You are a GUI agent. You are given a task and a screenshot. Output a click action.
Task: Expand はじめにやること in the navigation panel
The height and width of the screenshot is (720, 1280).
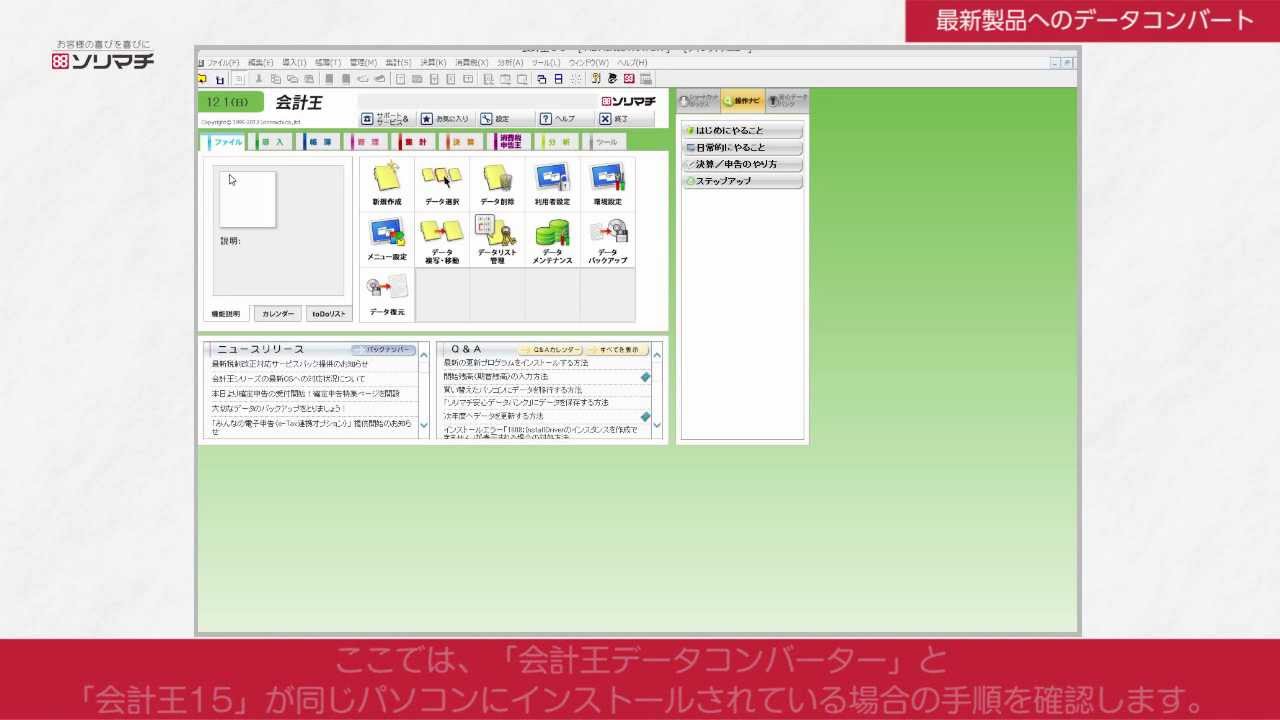[743, 131]
